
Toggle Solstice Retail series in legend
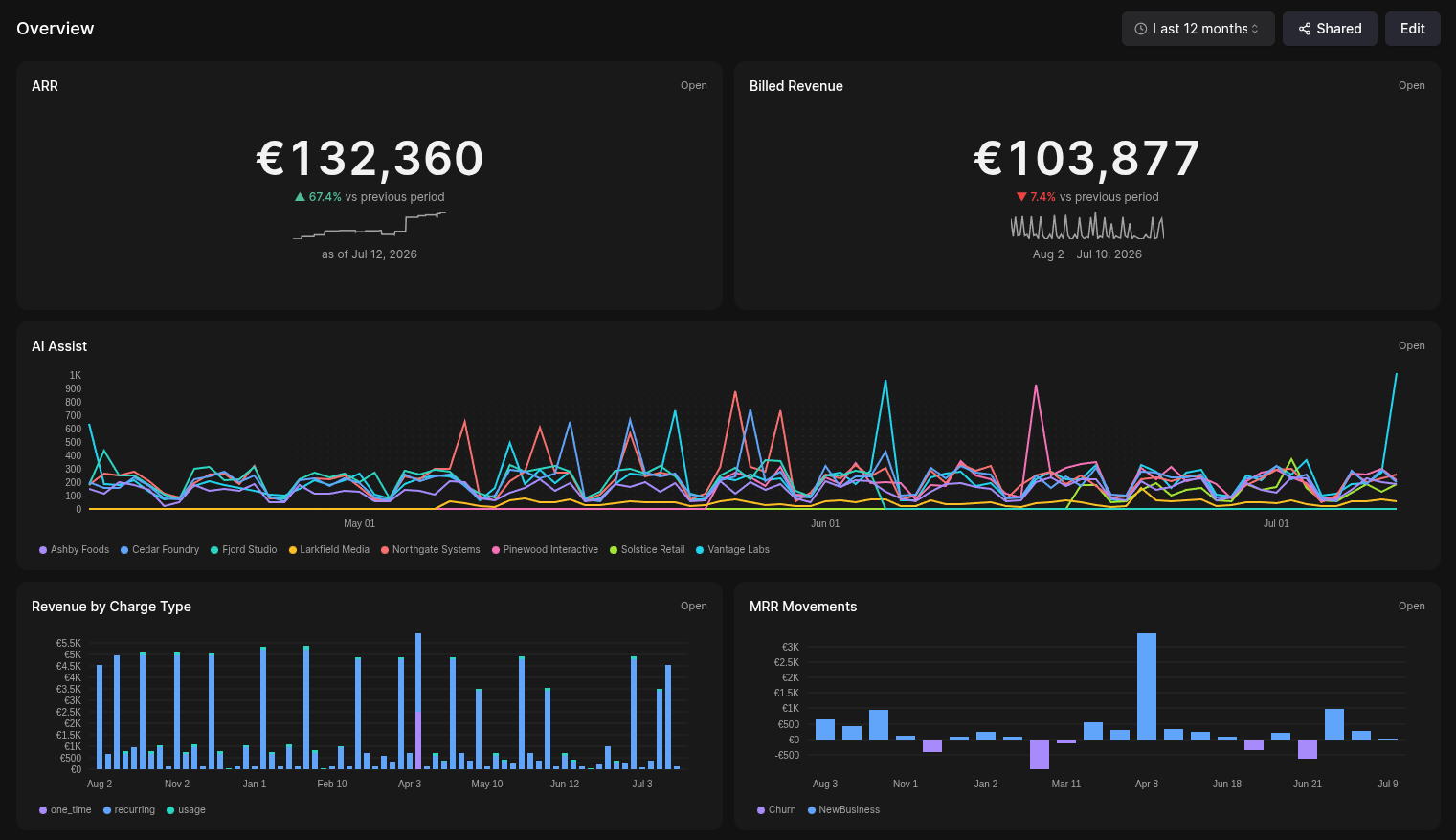pyautogui.click(x=647, y=550)
